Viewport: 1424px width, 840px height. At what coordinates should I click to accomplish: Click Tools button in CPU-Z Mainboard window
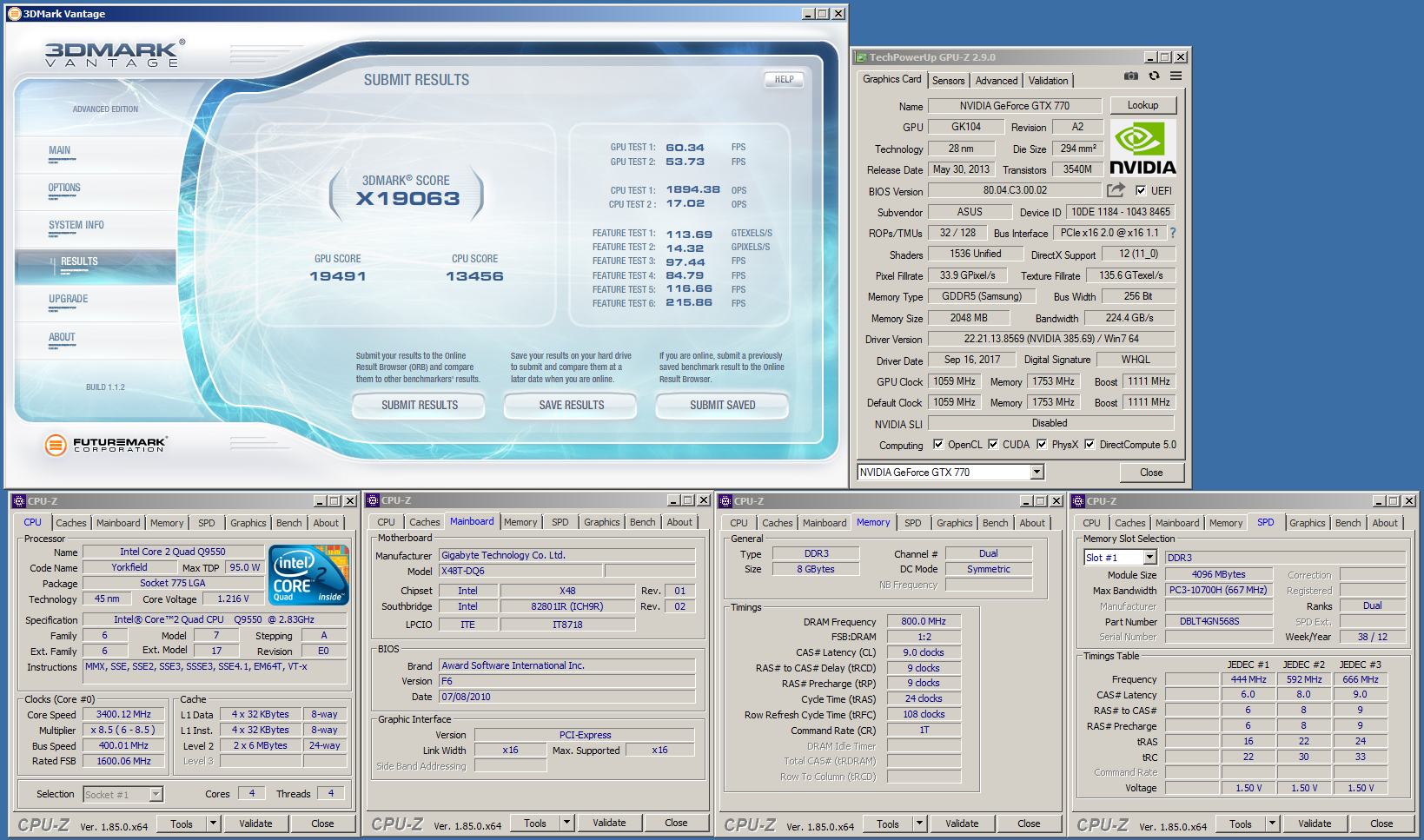coord(535,823)
